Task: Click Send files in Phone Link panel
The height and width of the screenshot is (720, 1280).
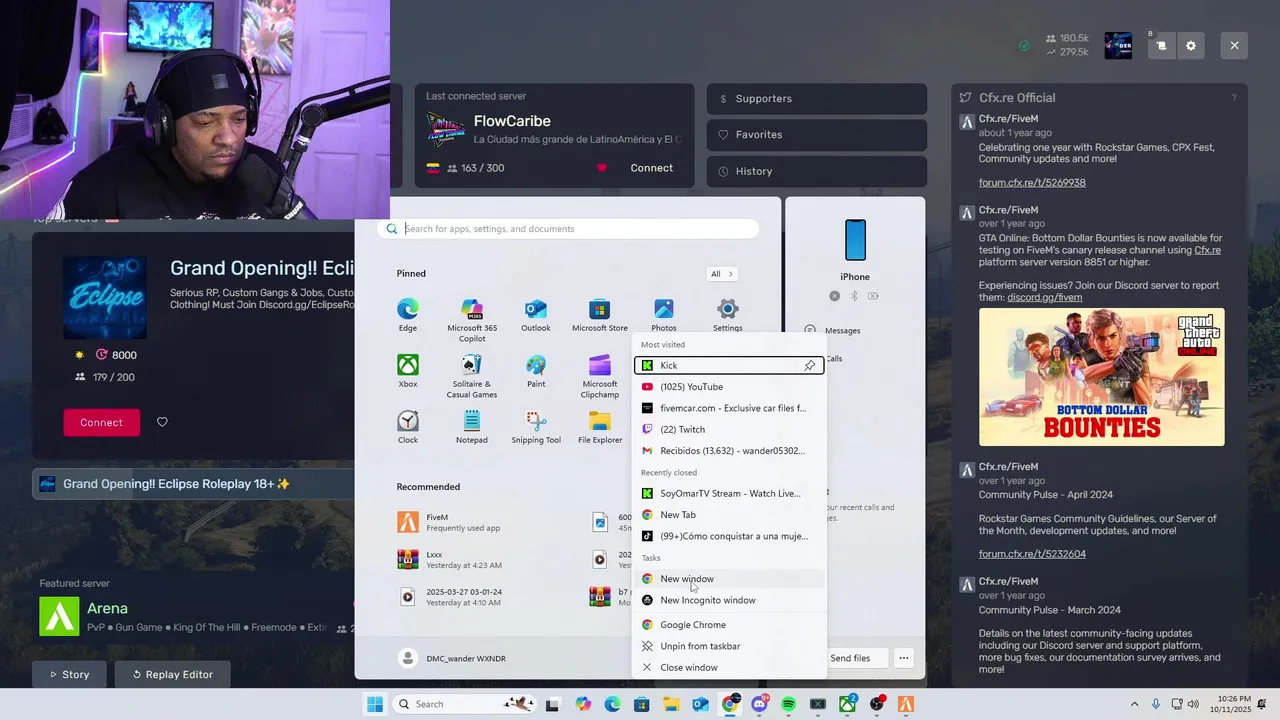Action: pos(850,658)
